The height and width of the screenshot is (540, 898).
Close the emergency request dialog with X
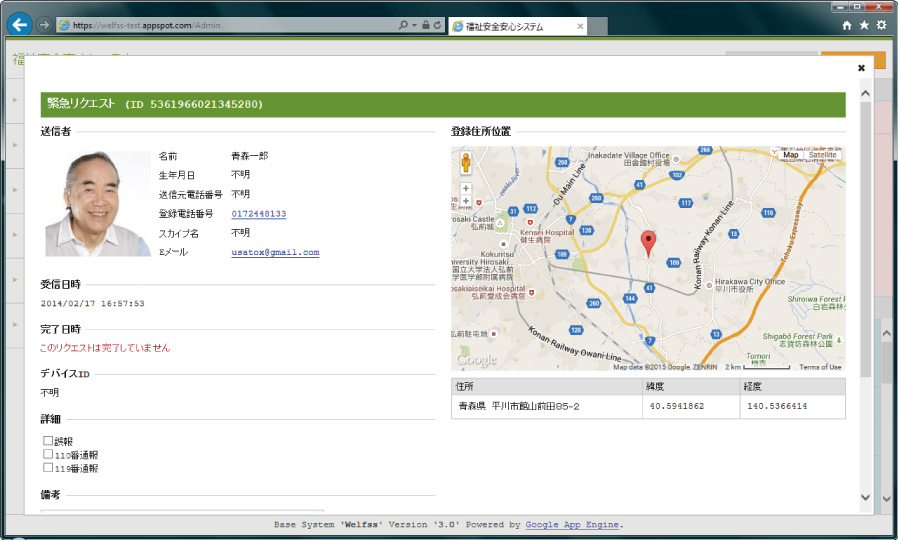(x=861, y=68)
